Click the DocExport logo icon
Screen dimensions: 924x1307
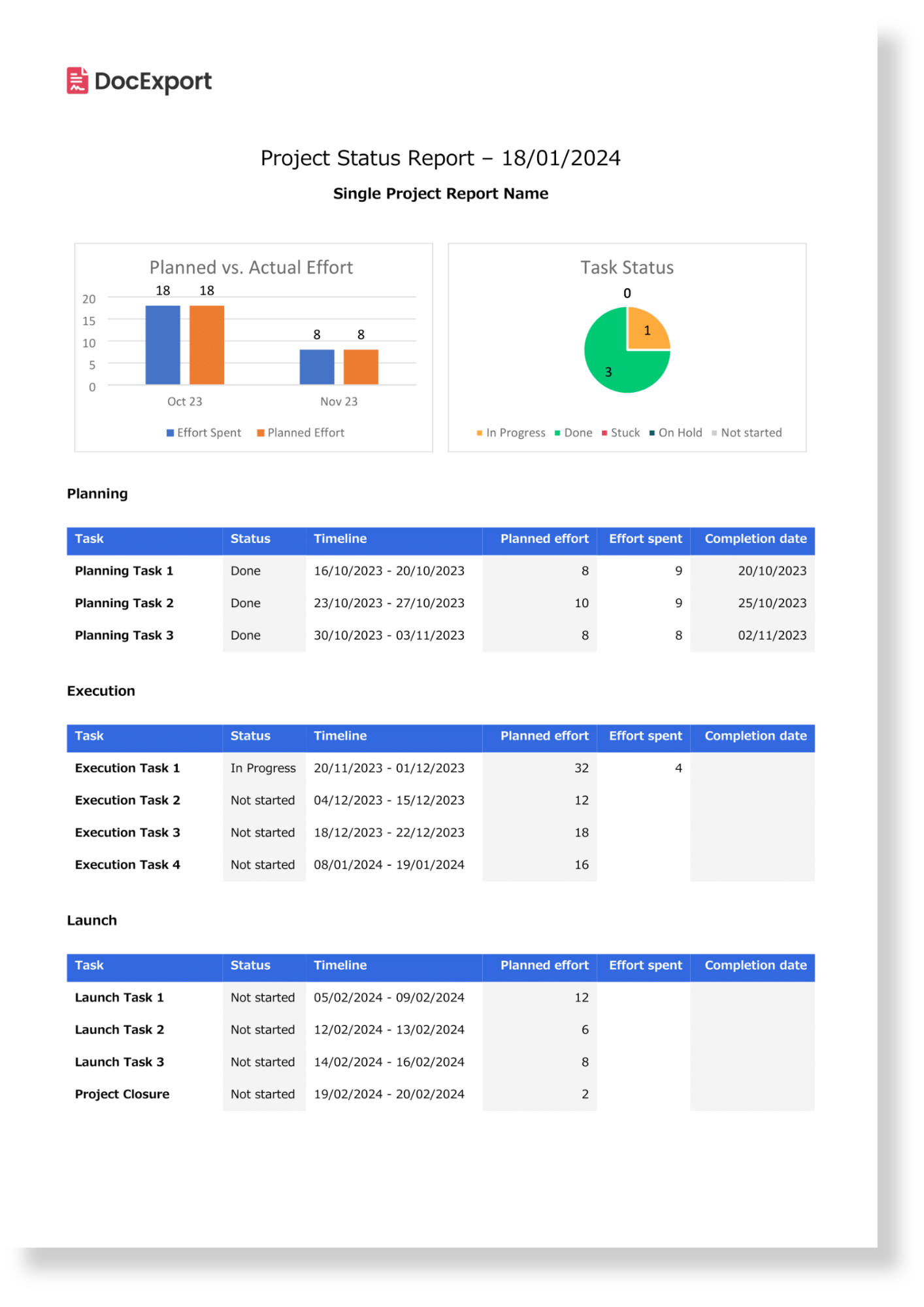pos(77,80)
